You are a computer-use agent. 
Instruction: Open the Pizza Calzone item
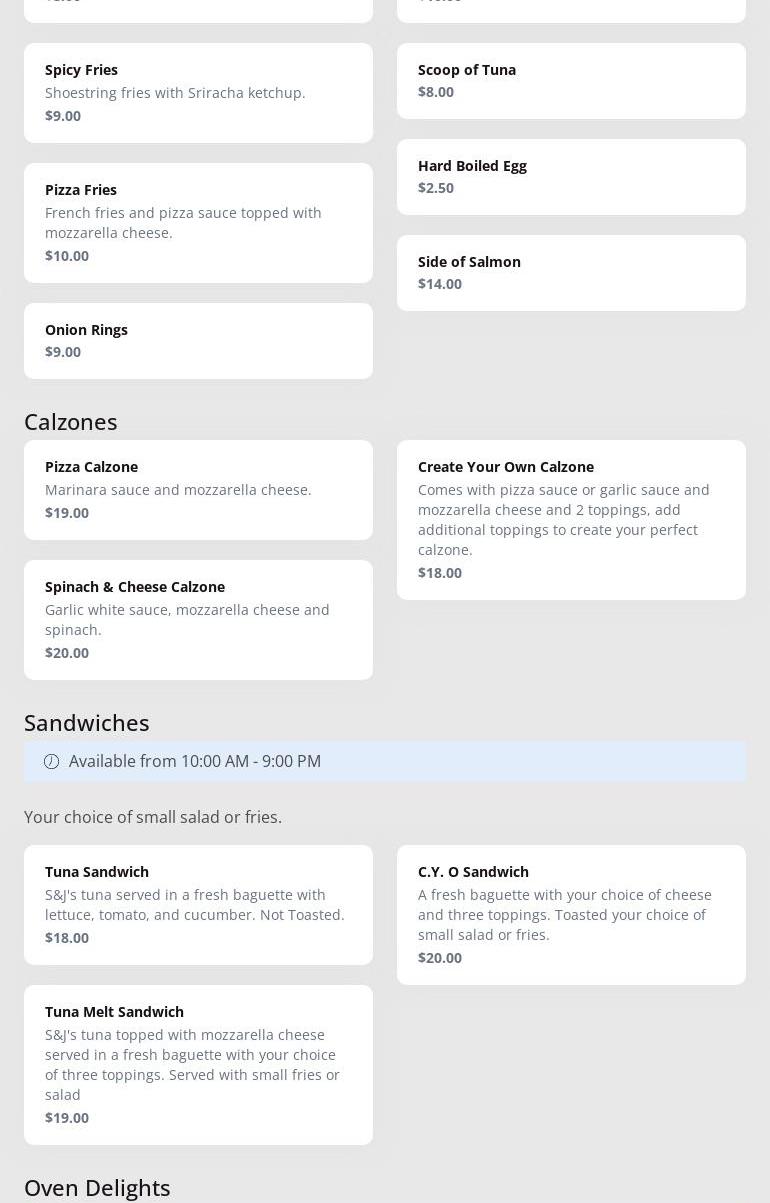(198, 490)
